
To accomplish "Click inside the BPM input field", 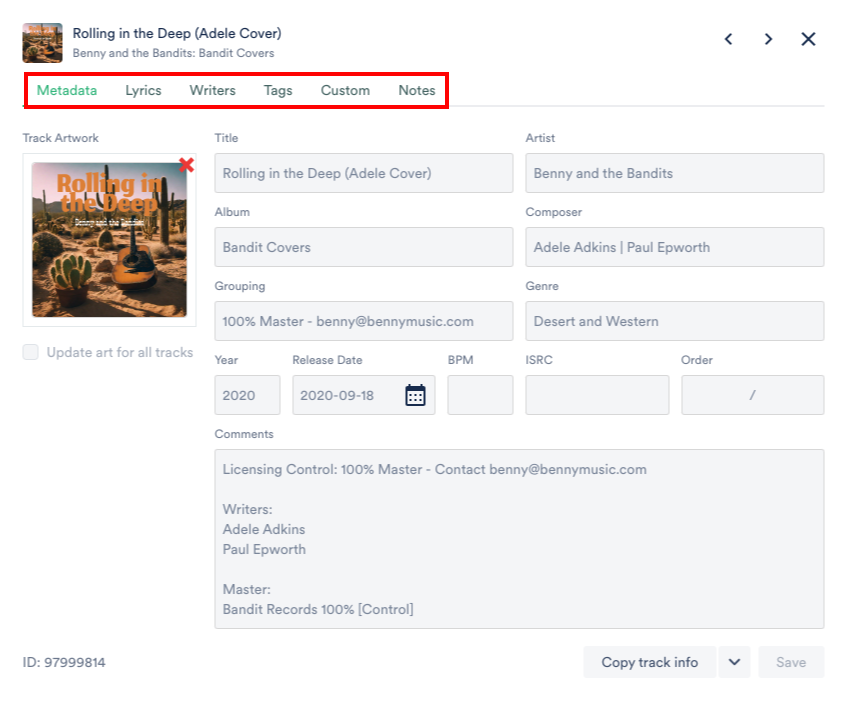I will 480,394.
